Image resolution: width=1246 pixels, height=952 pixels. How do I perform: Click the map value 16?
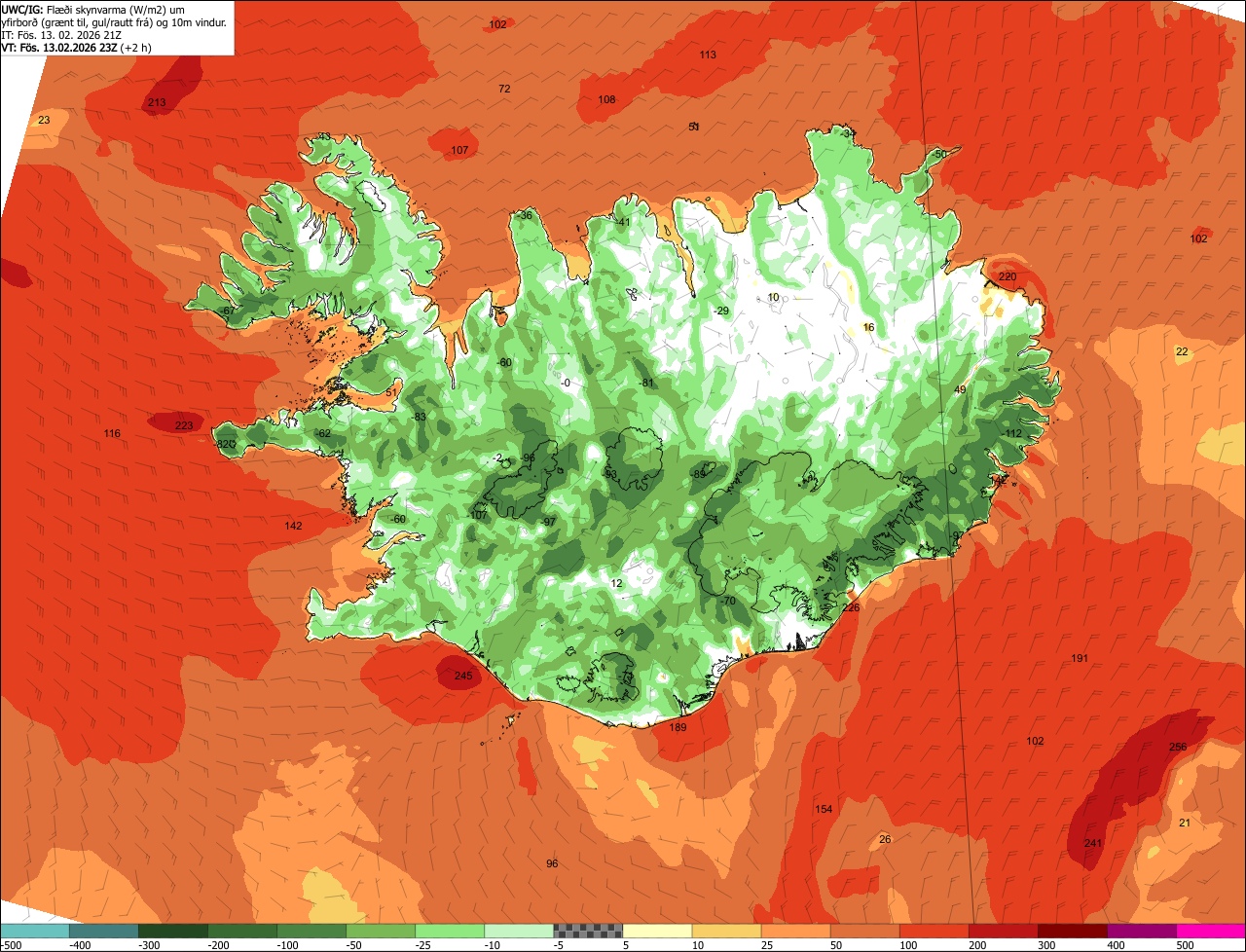click(x=868, y=327)
